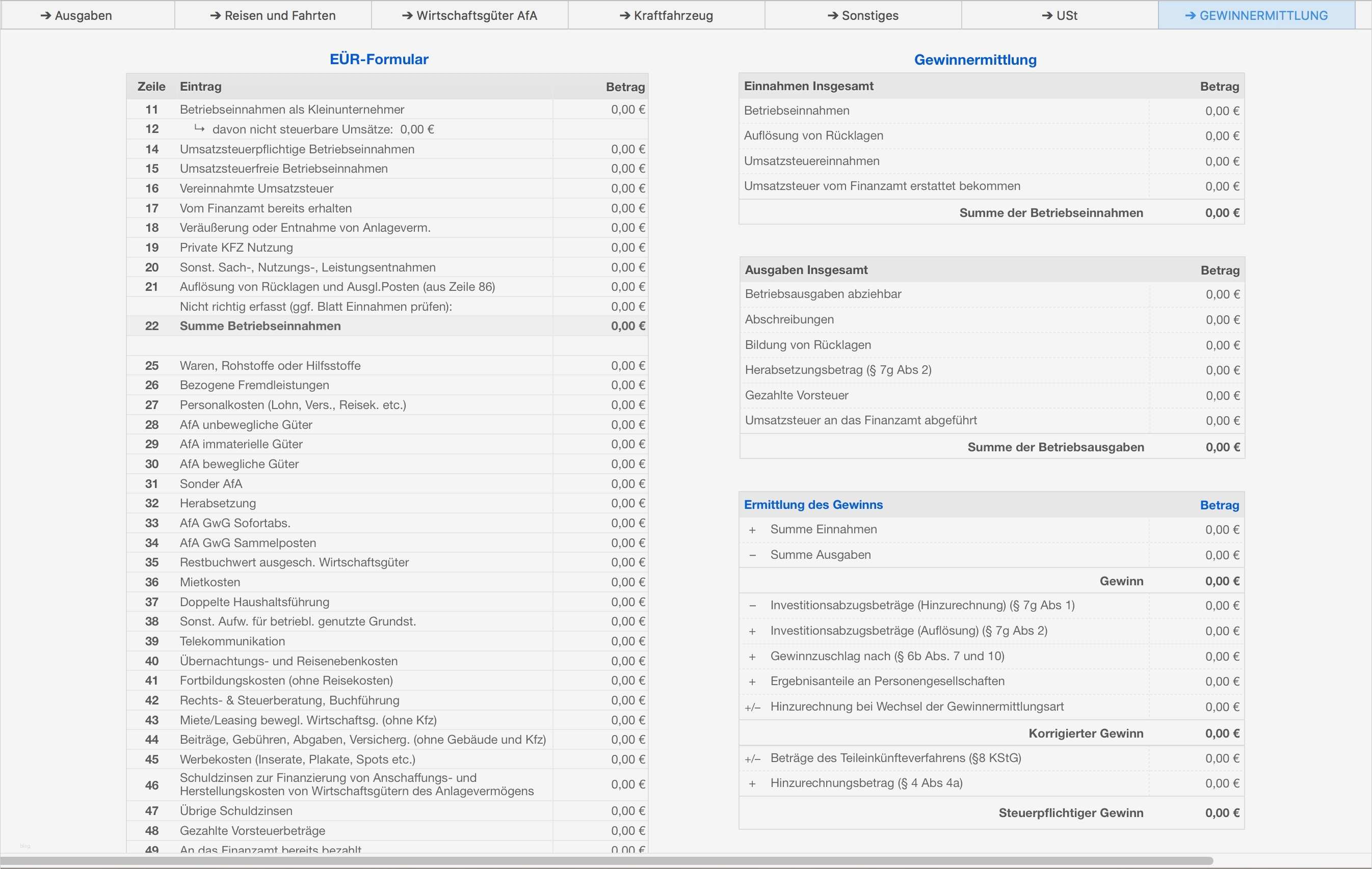
Task: Click the amount cell for Telekommunikation row 39
Action: pos(600,641)
